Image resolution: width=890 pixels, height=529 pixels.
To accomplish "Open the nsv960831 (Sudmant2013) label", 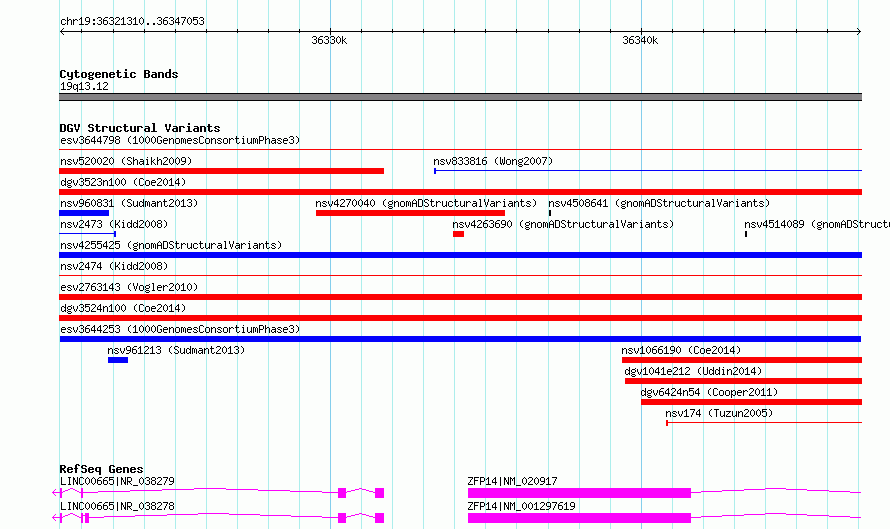I will (x=129, y=203).
